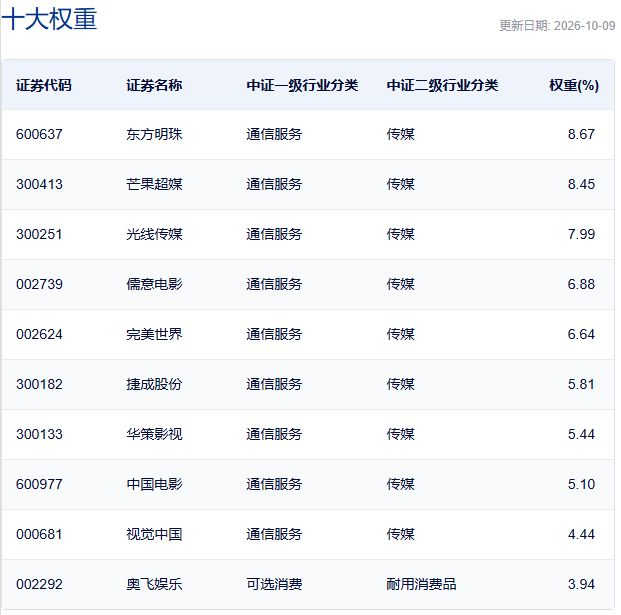Click weight value 4.44
The width and height of the screenshot is (621, 615).
coord(581,534)
